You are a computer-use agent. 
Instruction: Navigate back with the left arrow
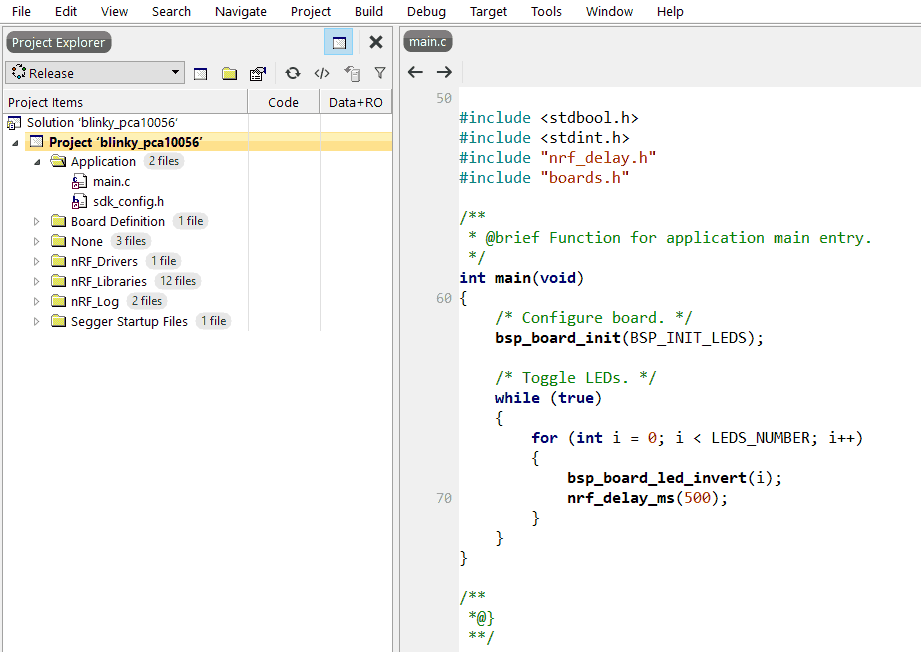(x=415, y=72)
